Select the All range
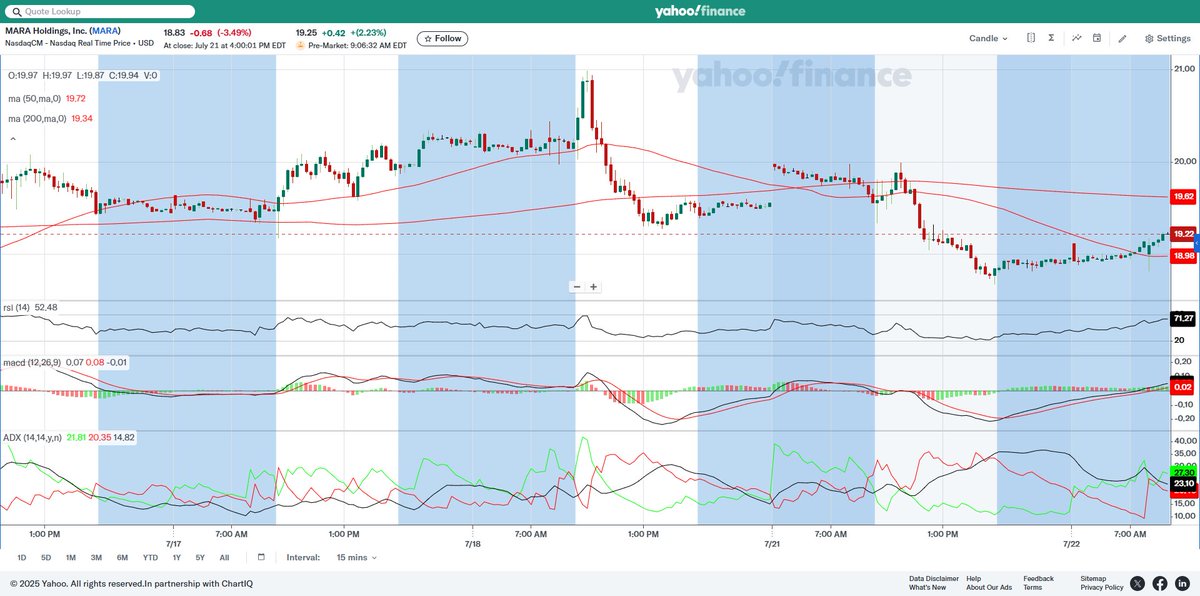This screenshot has height=596, width=1200. coord(224,557)
